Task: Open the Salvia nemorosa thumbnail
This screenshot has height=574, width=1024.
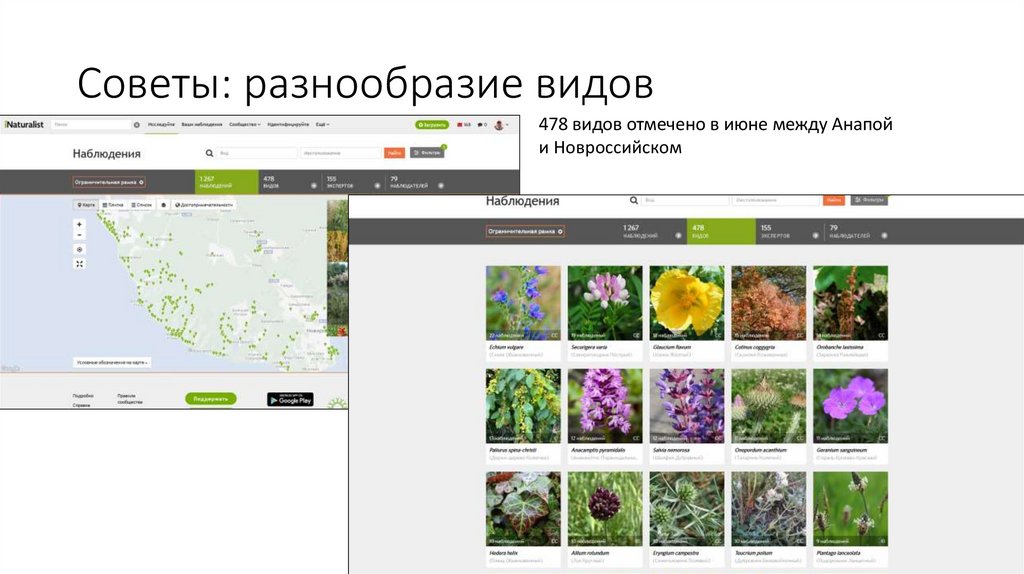Action: (x=687, y=406)
